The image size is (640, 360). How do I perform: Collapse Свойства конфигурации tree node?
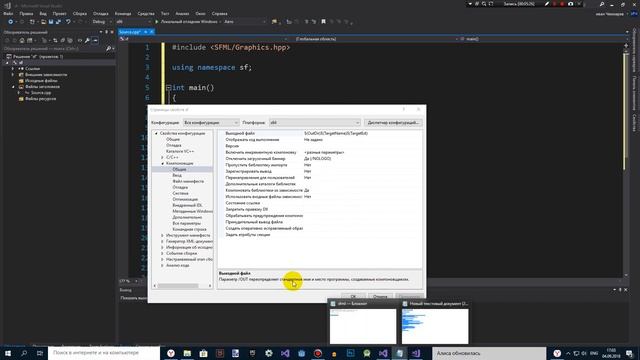coord(156,133)
